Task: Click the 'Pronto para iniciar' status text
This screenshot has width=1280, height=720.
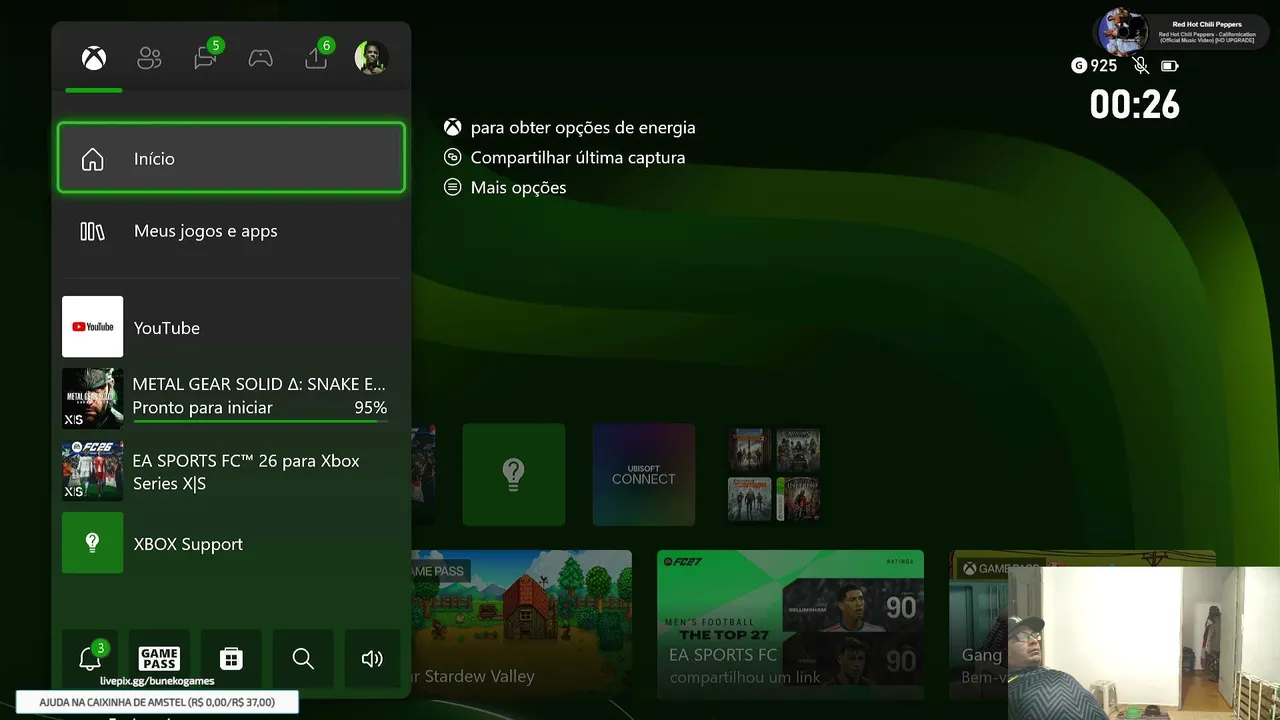Action: click(202, 408)
